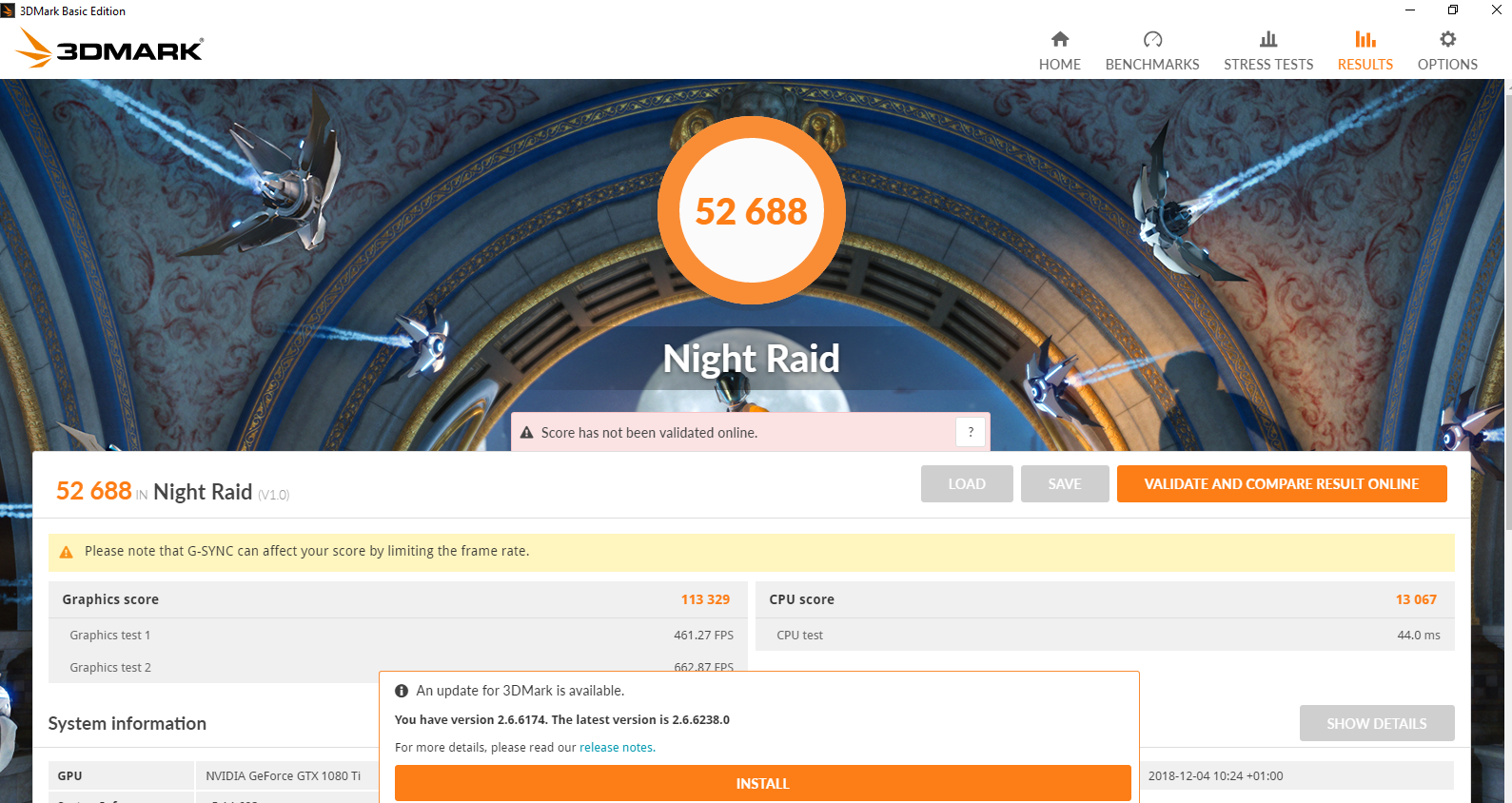Viewport: 1512px width, 803px height.
Task: Click the 44.0 ms value
Action: click(1419, 635)
